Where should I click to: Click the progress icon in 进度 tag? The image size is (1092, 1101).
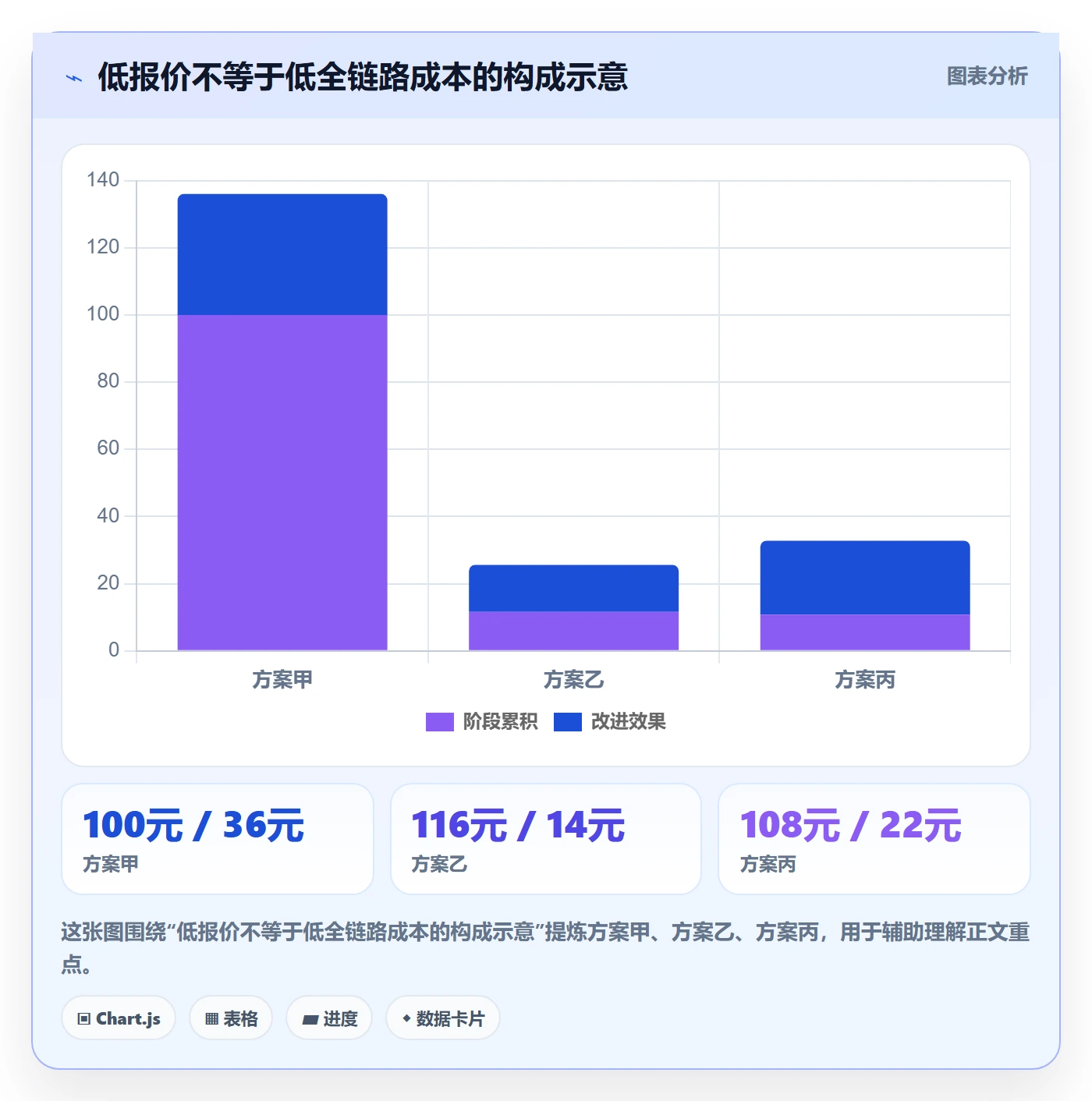[x=310, y=1019]
